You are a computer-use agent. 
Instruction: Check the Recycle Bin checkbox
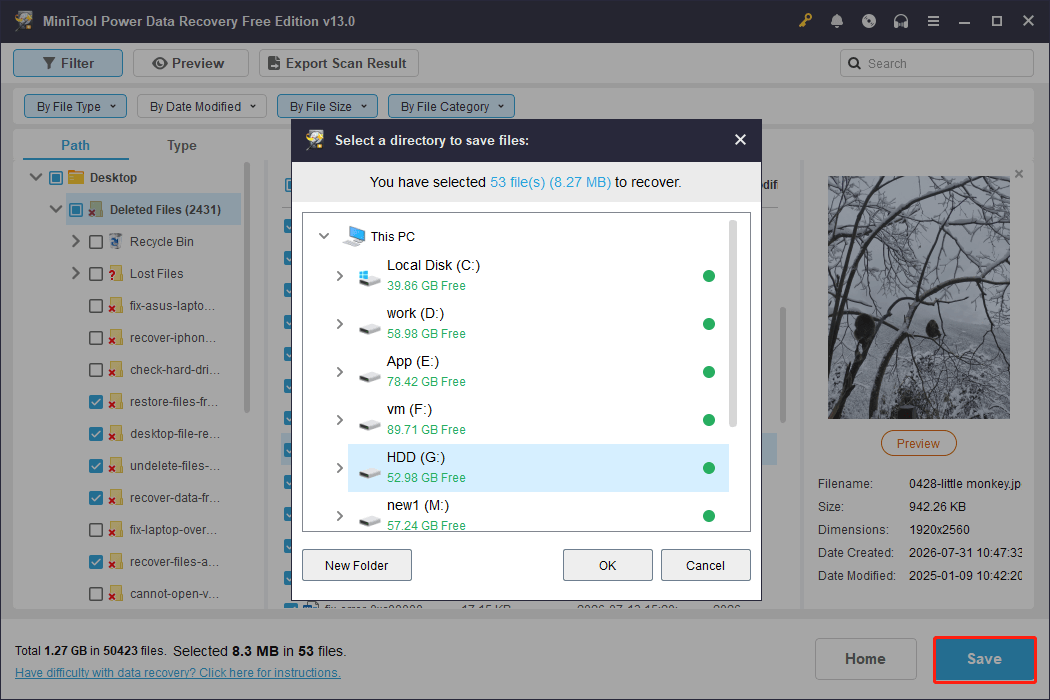[96, 242]
